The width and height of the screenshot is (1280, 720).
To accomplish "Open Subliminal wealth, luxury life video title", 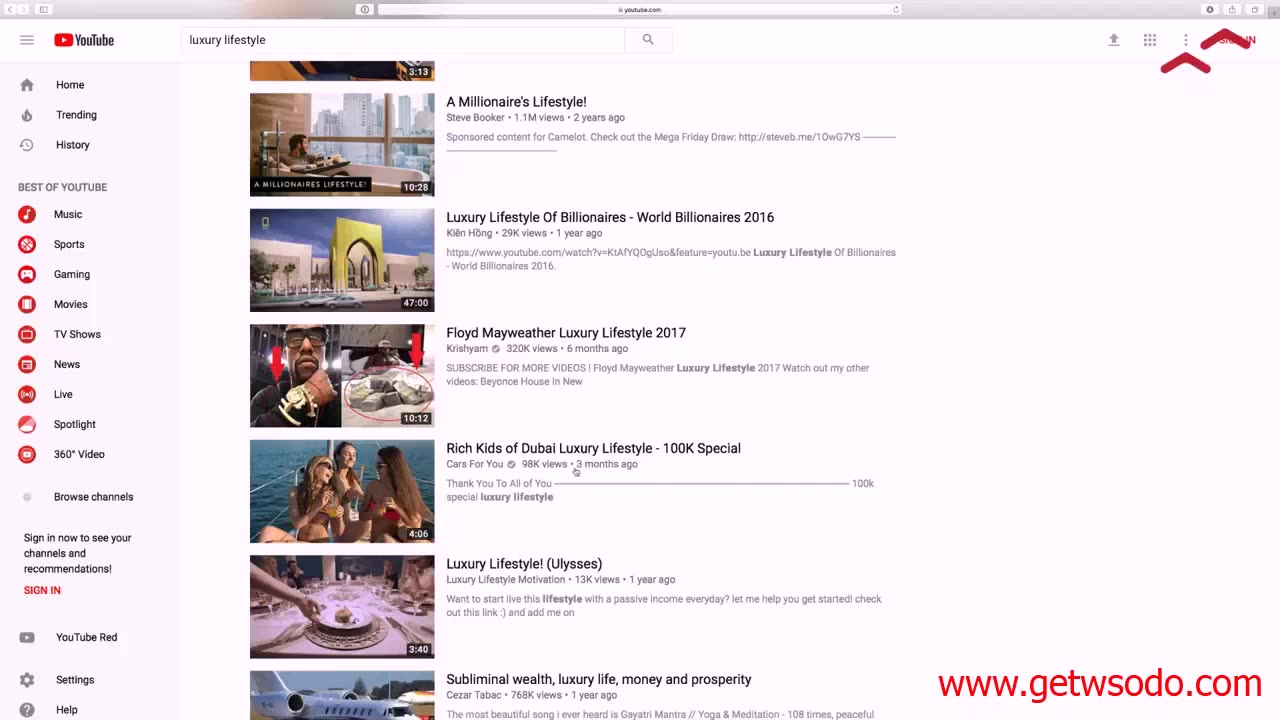I will tap(599, 679).
